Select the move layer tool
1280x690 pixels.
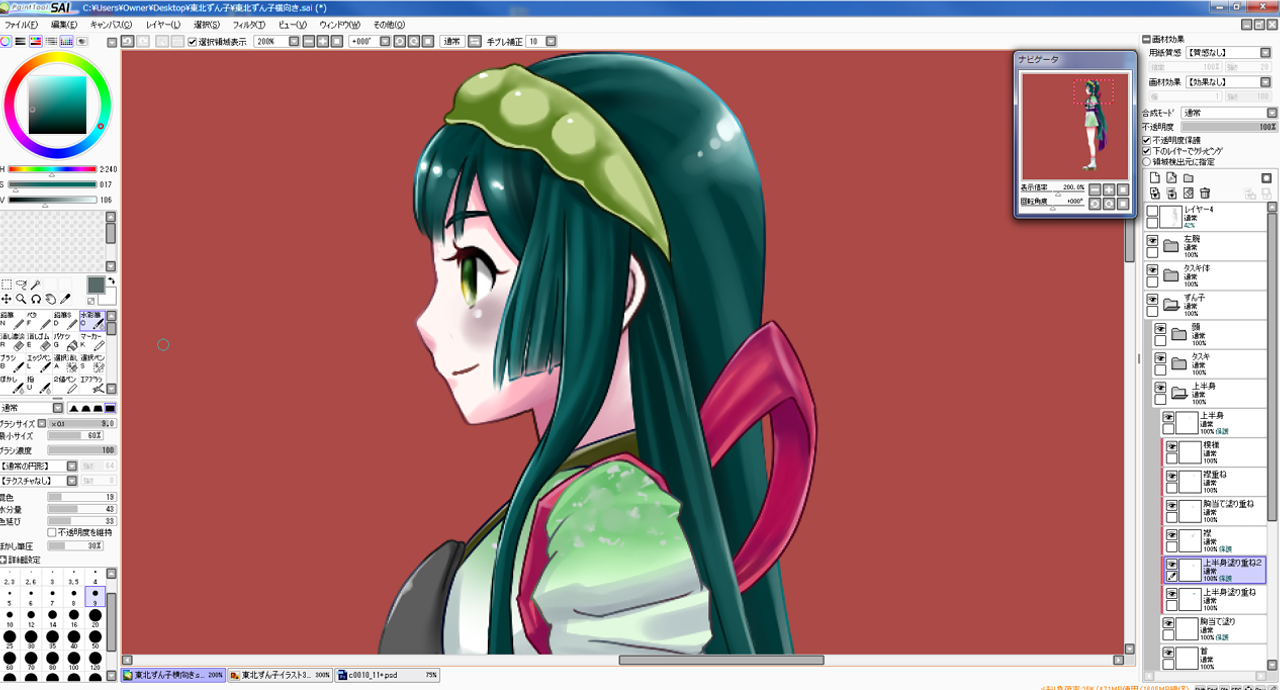pyautogui.click(x=6, y=299)
